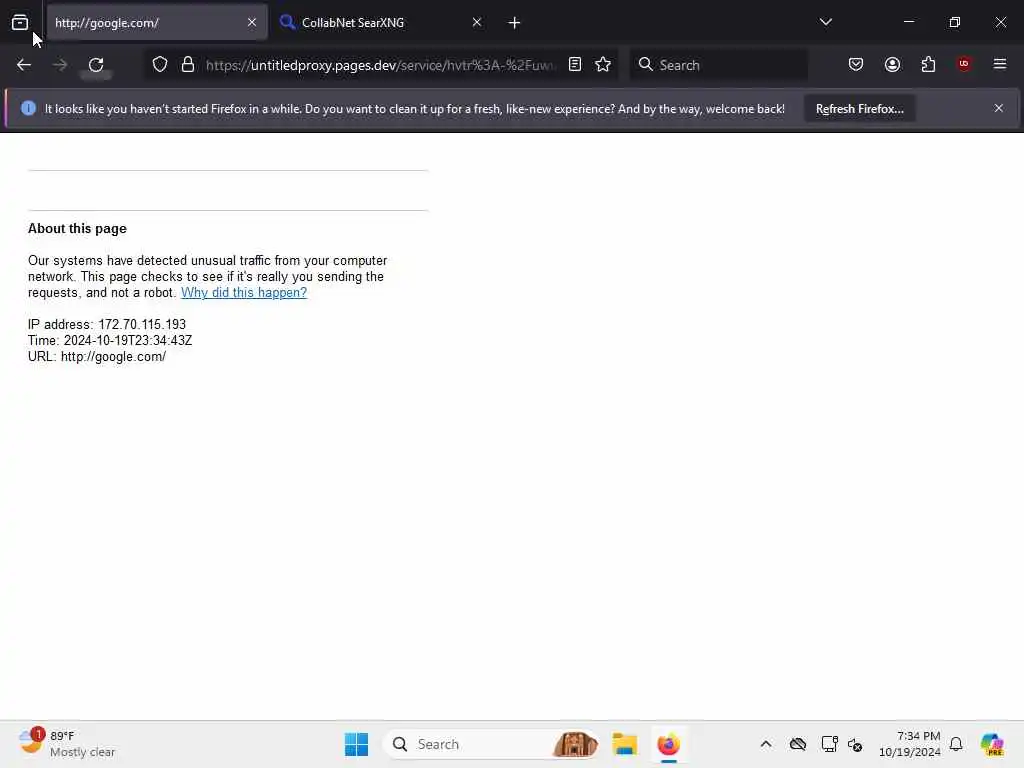Open the muted volume tray icon
This screenshot has height=768, width=1024.
point(856,744)
